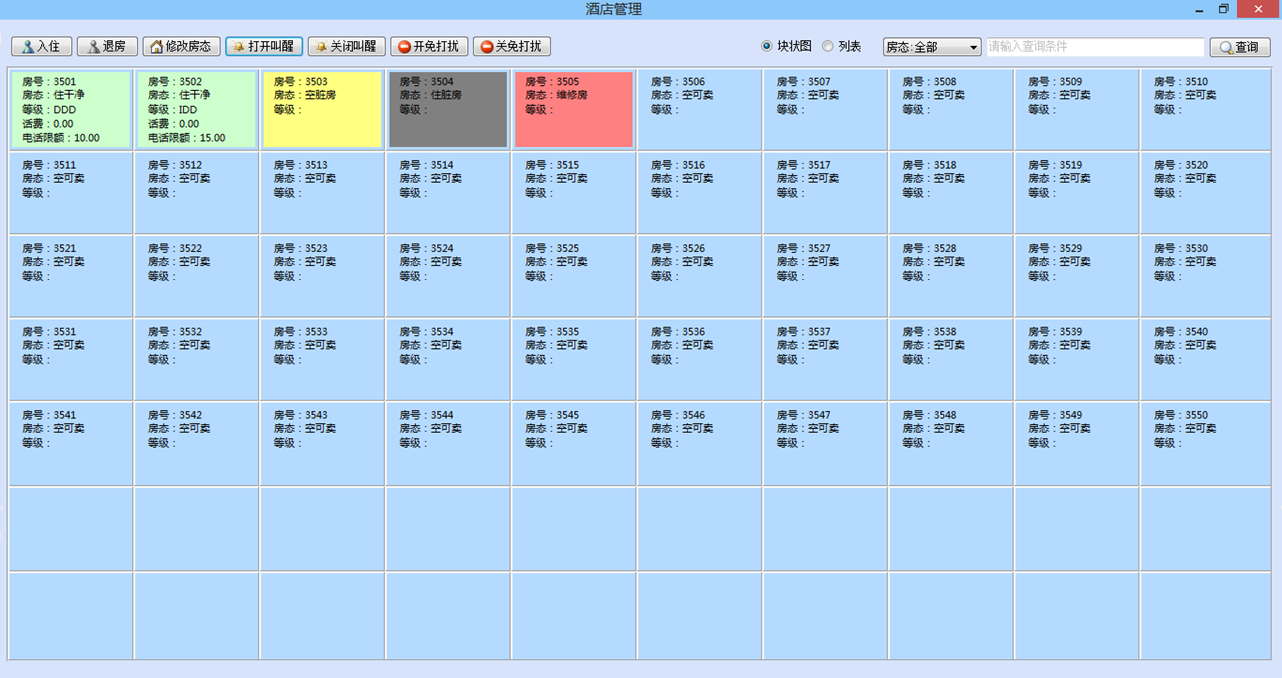Click room 3525 in the grid

[x=574, y=276]
